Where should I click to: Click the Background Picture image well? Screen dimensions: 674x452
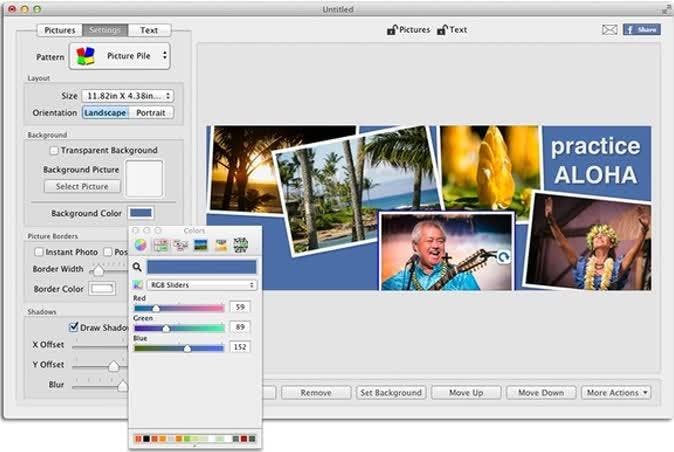[144, 178]
